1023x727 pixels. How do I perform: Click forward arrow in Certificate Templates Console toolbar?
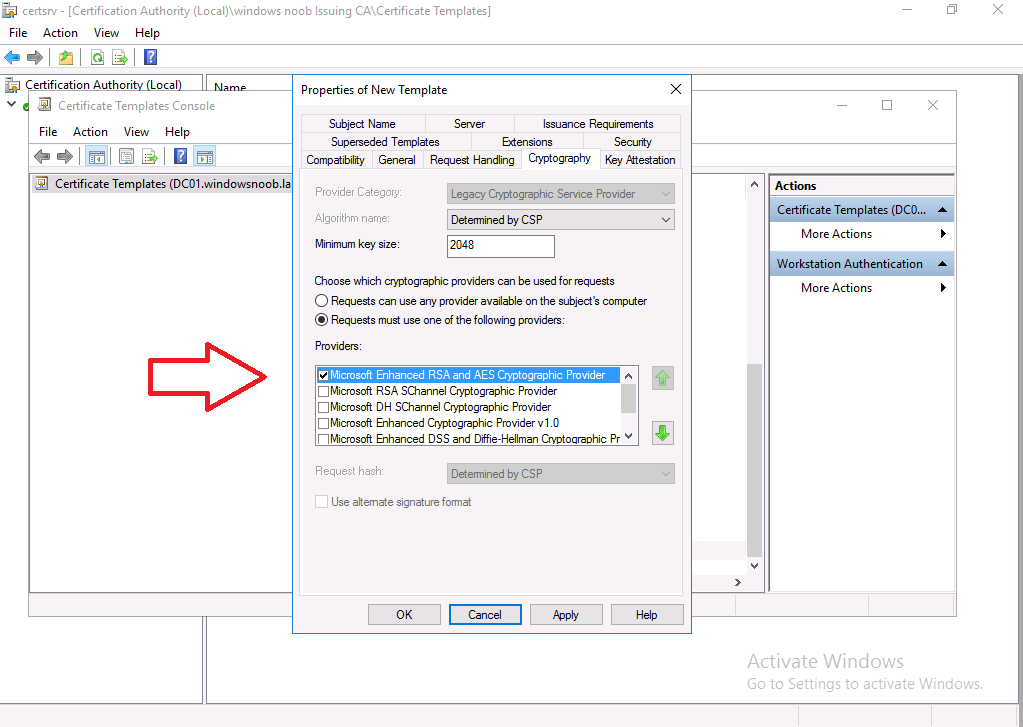click(x=65, y=157)
